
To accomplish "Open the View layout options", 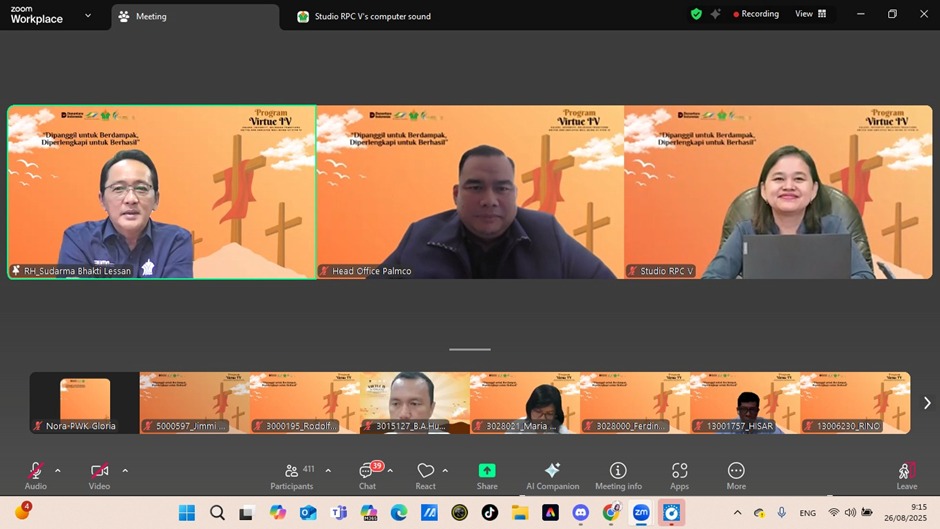I will 810,14.
